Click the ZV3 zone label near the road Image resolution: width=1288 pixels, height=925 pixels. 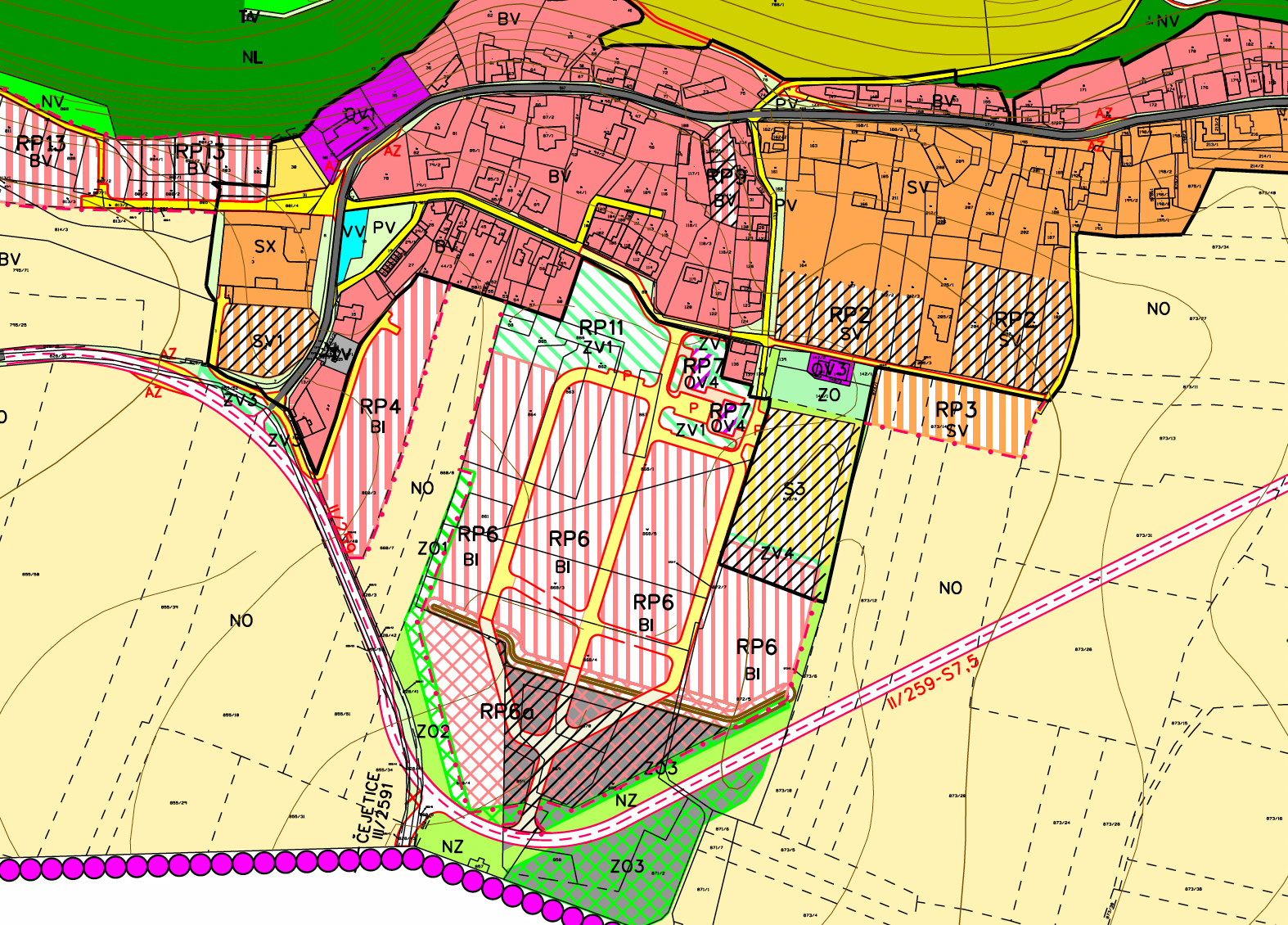(x=241, y=399)
